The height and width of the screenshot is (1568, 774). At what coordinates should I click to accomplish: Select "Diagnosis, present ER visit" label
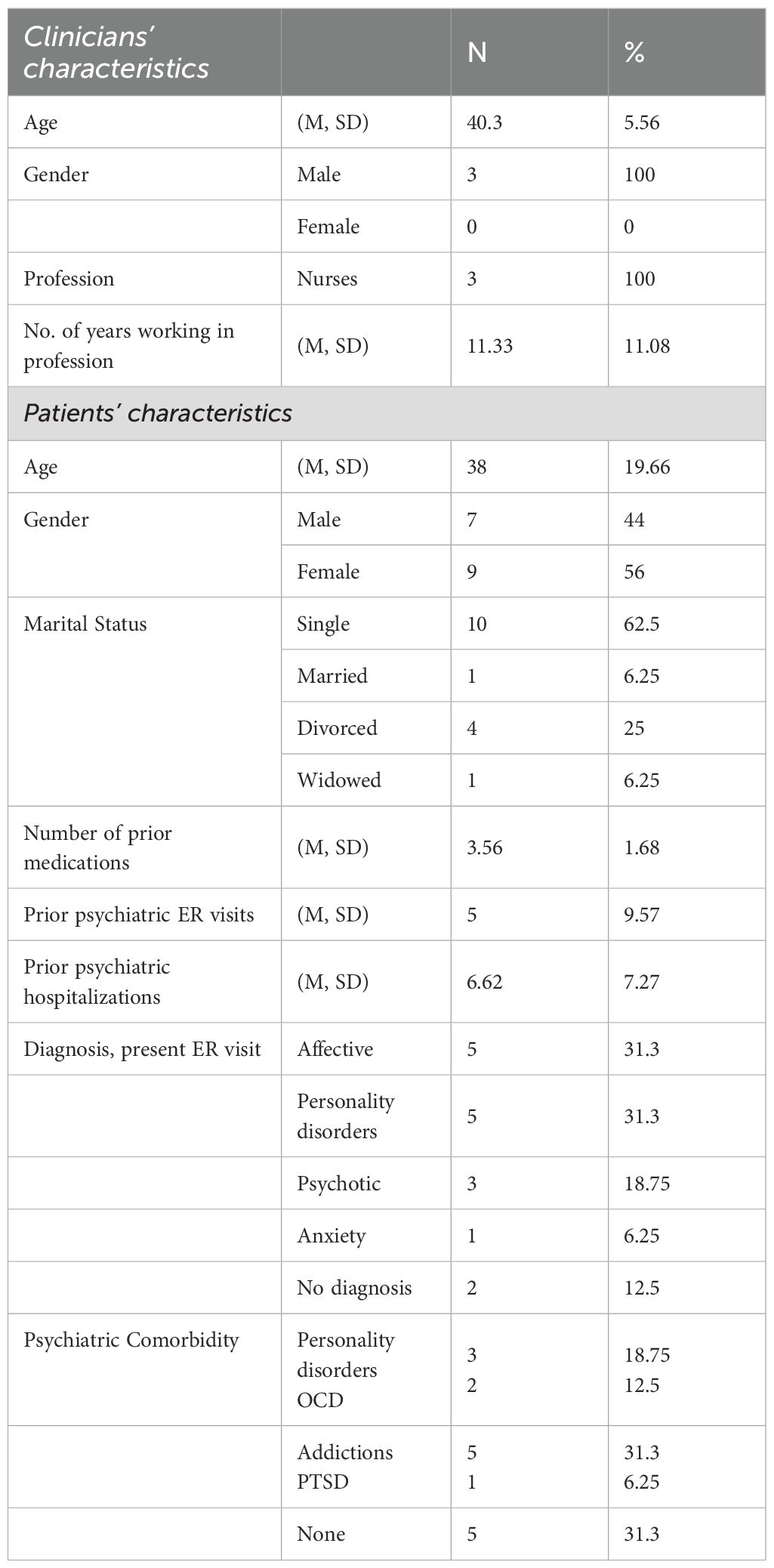(x=142, y=1049)
